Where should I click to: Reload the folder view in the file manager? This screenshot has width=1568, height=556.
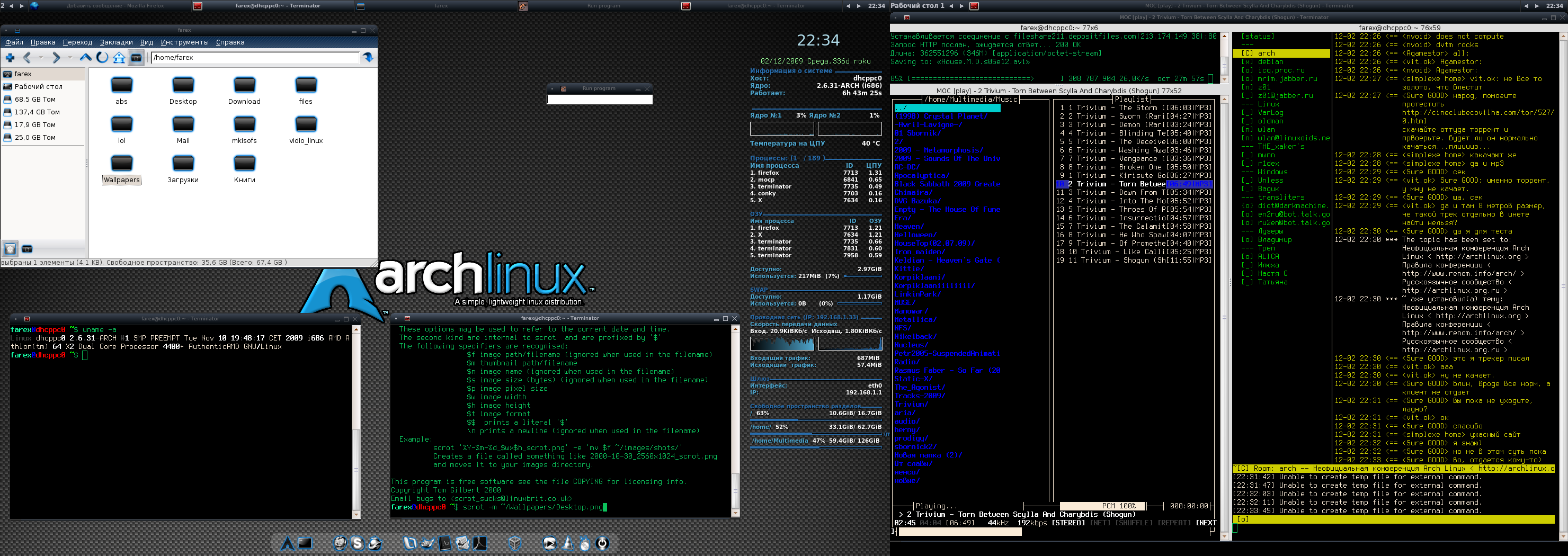[x=102, y=57]
